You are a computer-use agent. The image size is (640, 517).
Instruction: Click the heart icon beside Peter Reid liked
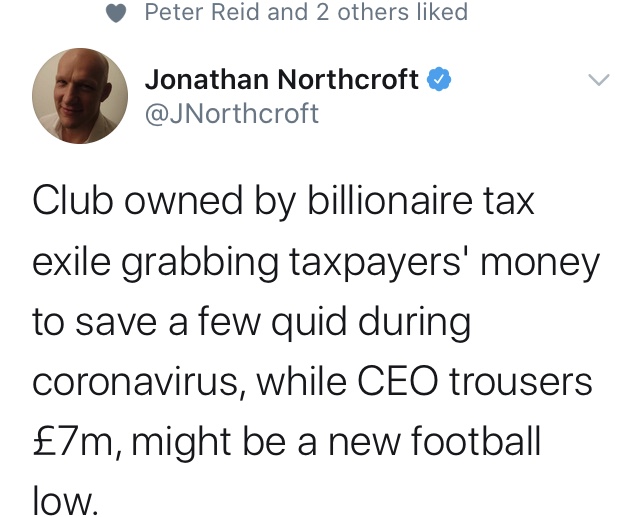116,13
